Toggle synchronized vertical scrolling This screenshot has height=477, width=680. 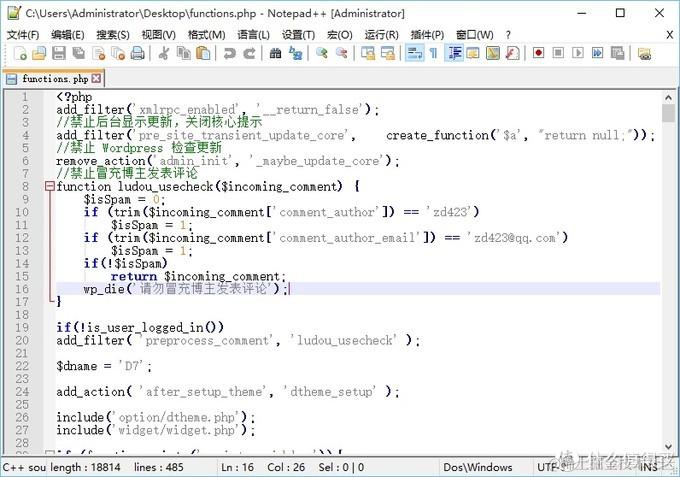click(x=368, y=53)
